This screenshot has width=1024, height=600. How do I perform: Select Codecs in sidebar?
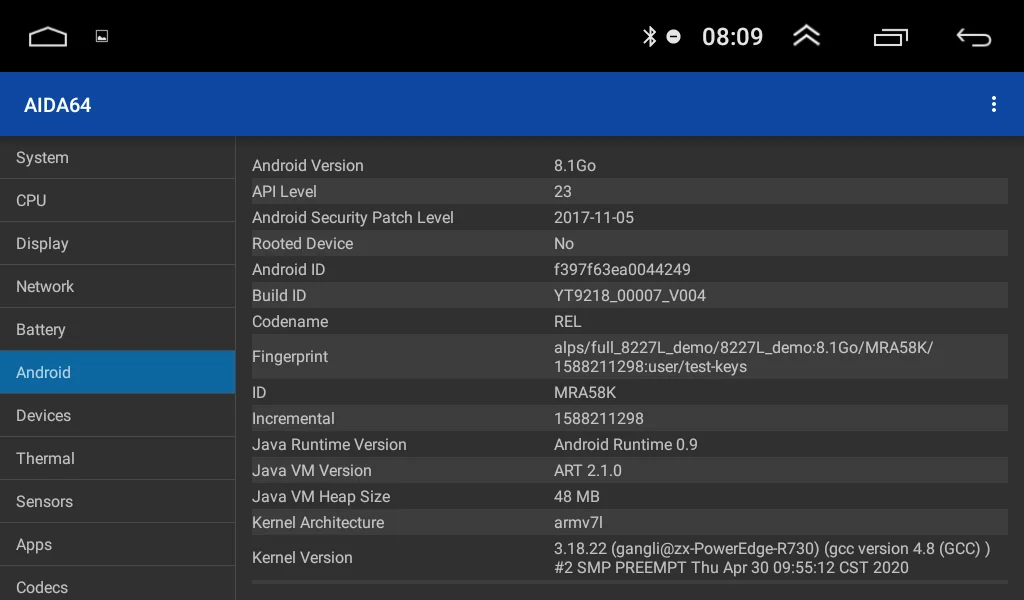pyautogui.click(x=118, y=586)
